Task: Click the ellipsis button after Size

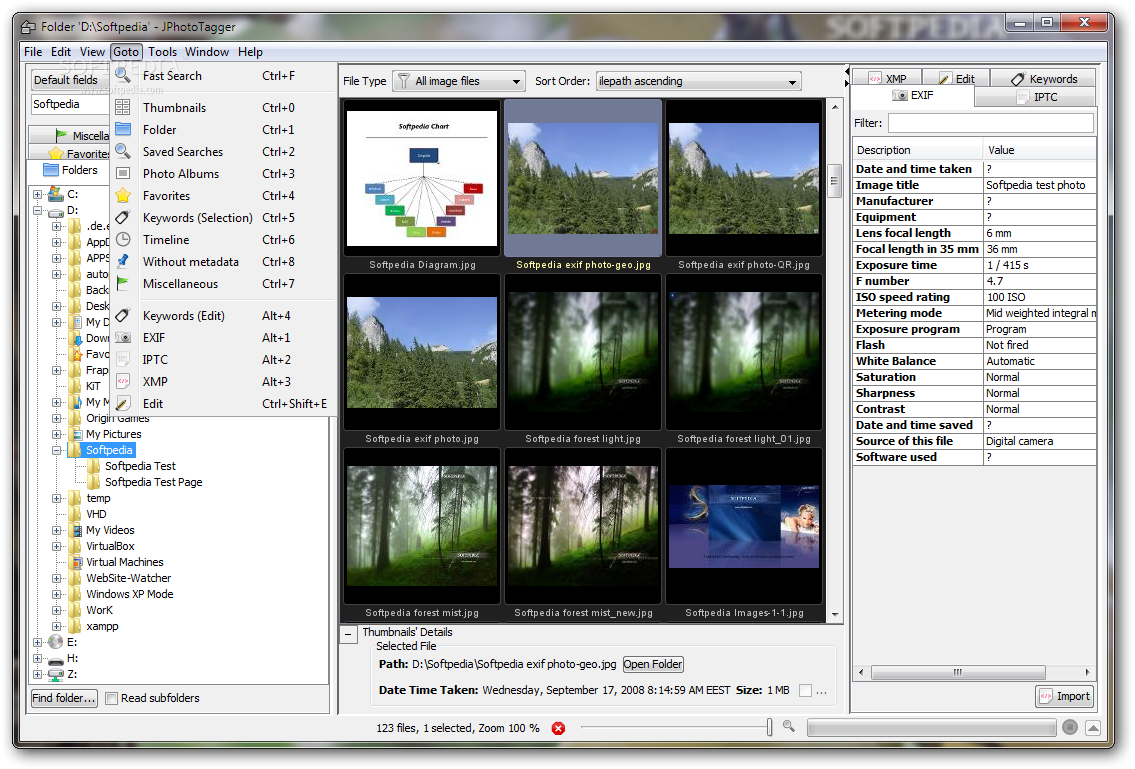Action: [x=822, y=692]
